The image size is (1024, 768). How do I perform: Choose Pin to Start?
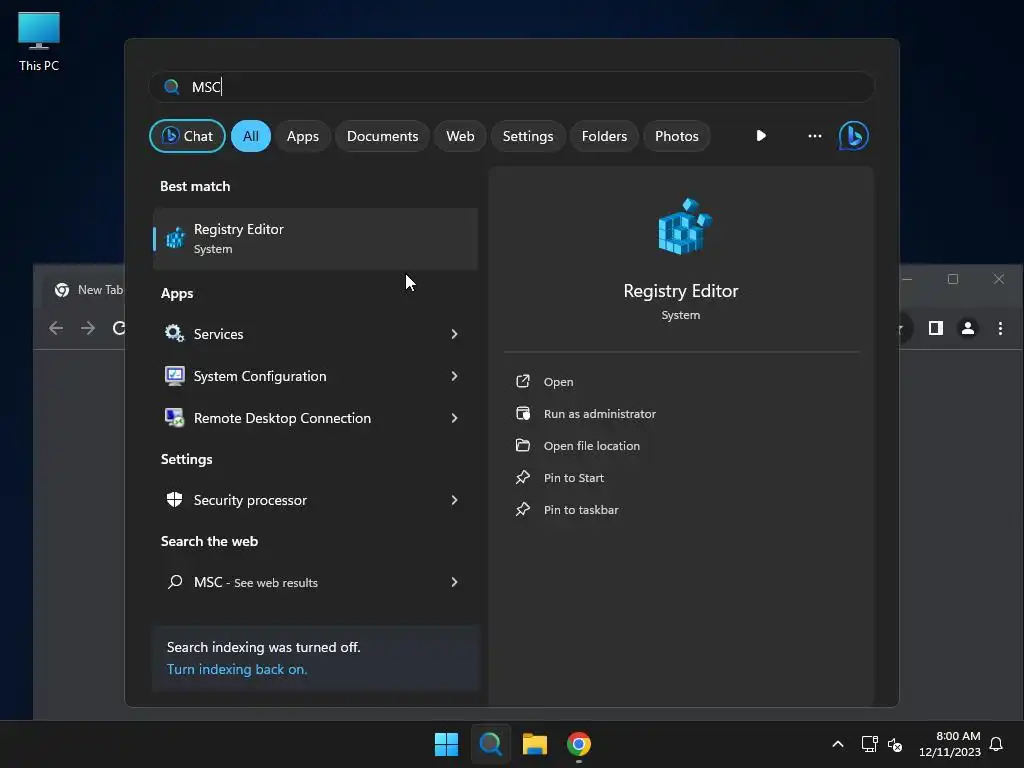point(573,478)
